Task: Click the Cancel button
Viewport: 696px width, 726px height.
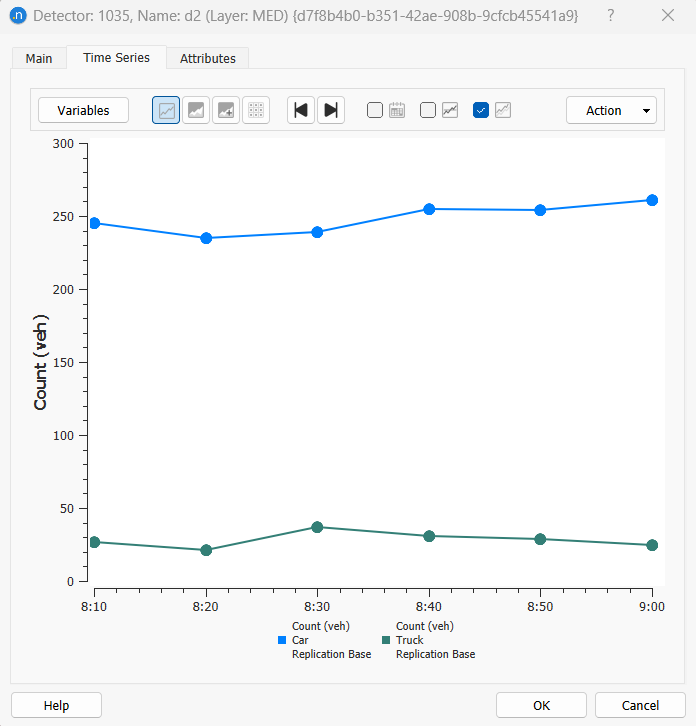Action: tap(640, 705)
